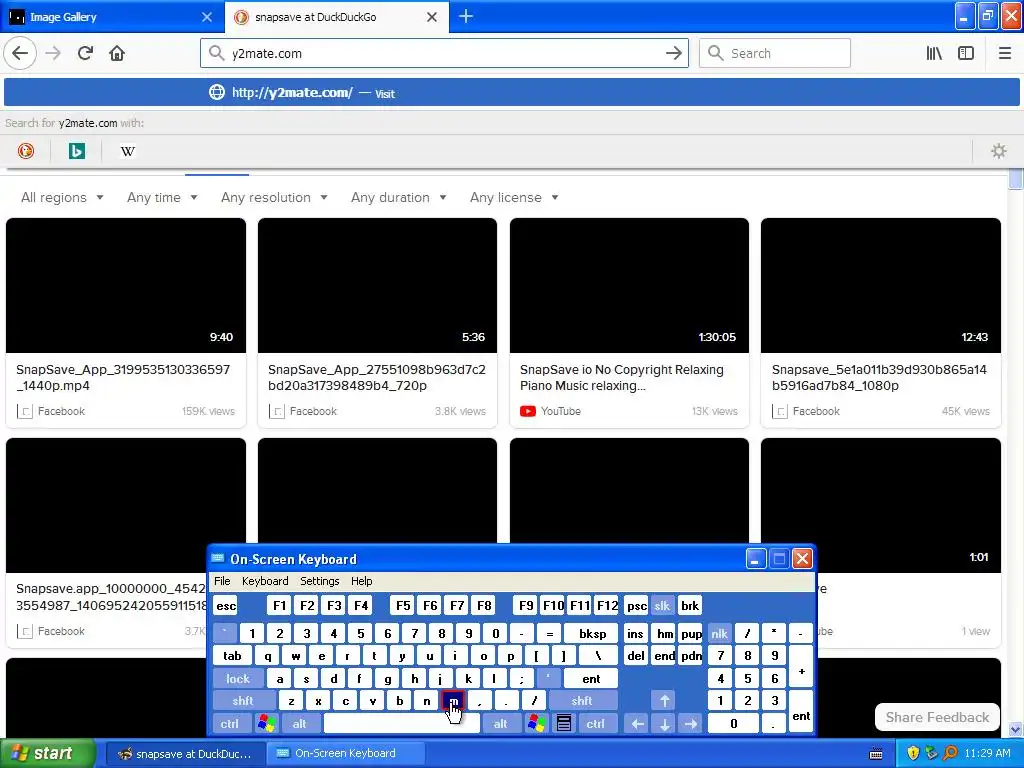Open the 12:43 Snapsave 1080p video thumbnail
Viewport: 1024px width, 768px height.
coord(881,285)
